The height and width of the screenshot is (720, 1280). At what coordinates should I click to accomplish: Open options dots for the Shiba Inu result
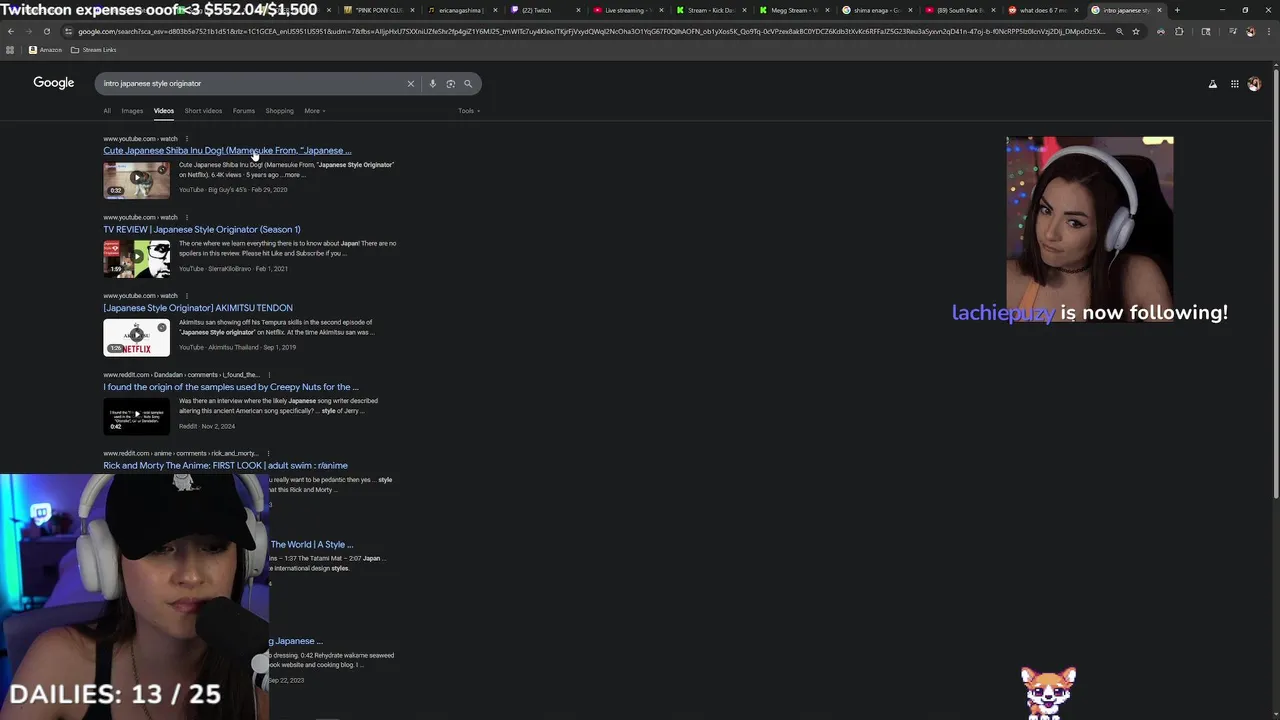[186, 139]
